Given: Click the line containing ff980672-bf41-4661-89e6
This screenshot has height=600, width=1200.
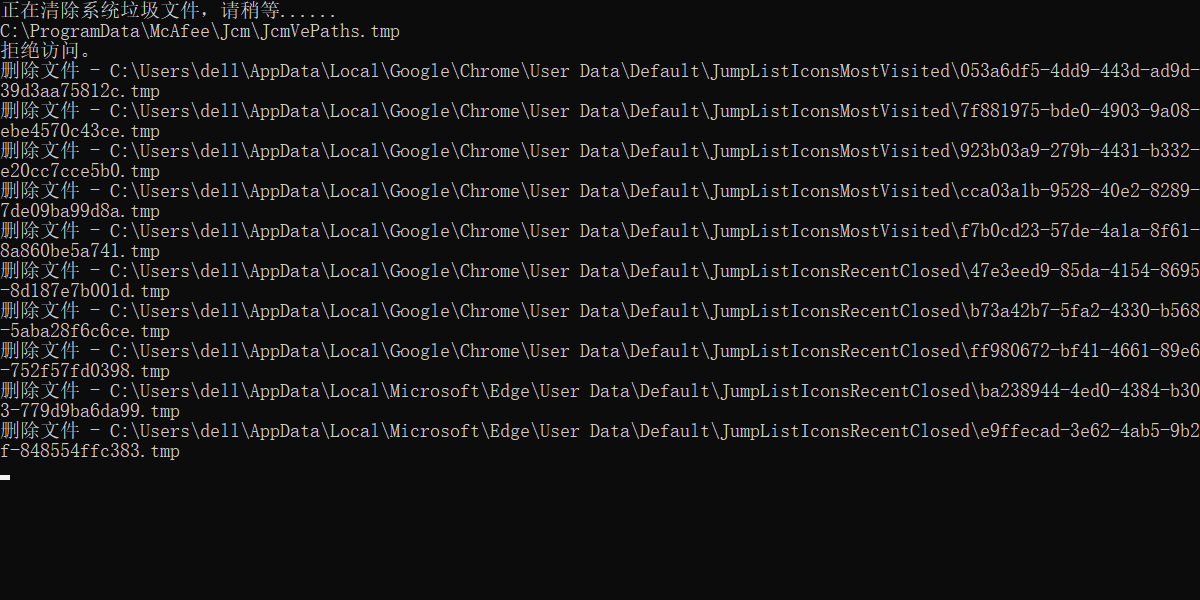Looking at the screenshot, I should [600, 351].
